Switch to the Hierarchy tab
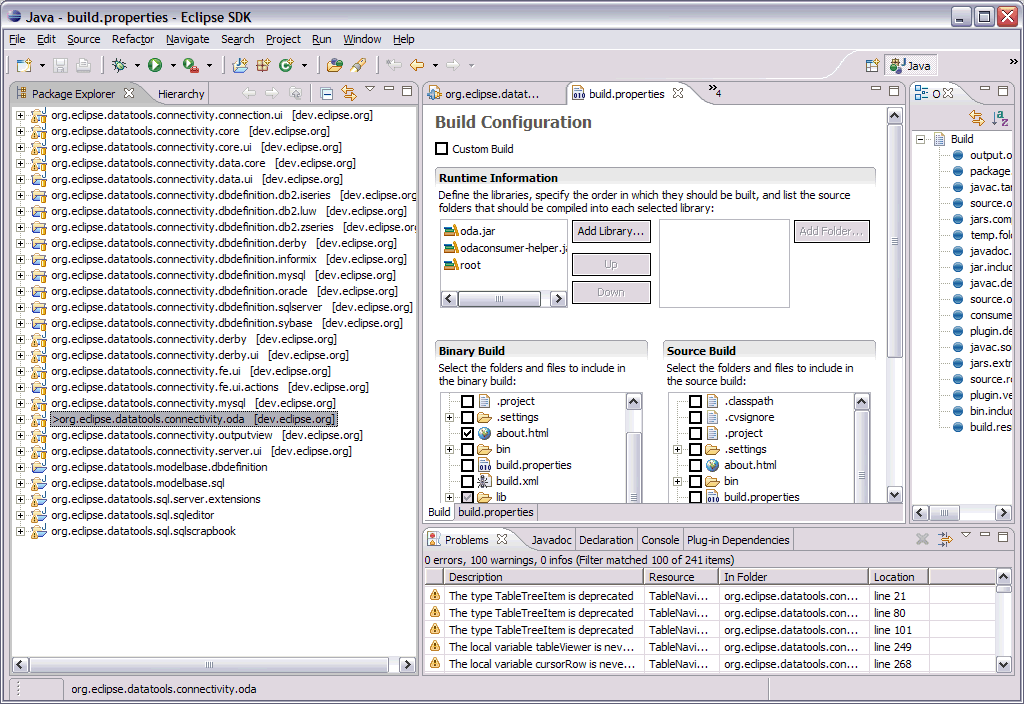The image size is (1024, 704). (x=181, y=94)
